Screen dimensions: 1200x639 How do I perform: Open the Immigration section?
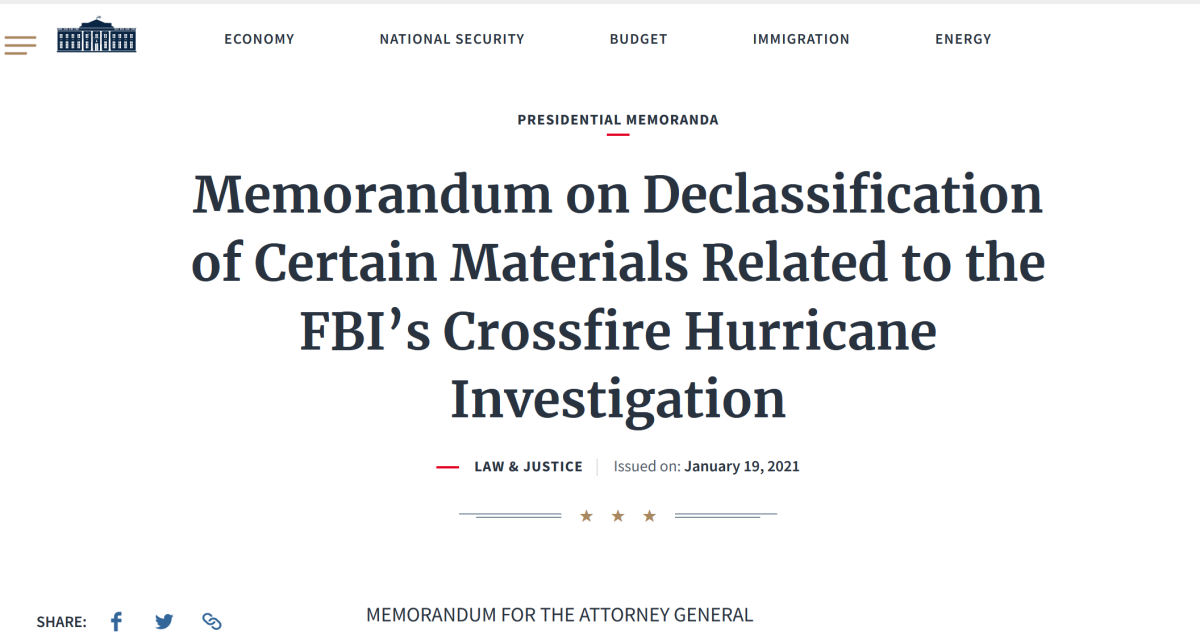tap(801, 39)
